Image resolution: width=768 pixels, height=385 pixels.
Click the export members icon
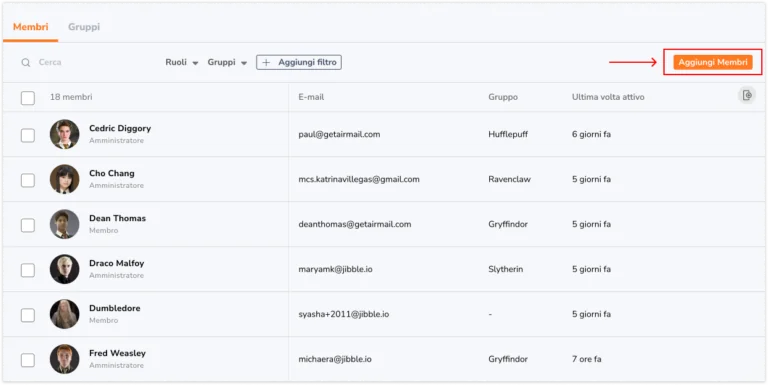pos(747,95)
